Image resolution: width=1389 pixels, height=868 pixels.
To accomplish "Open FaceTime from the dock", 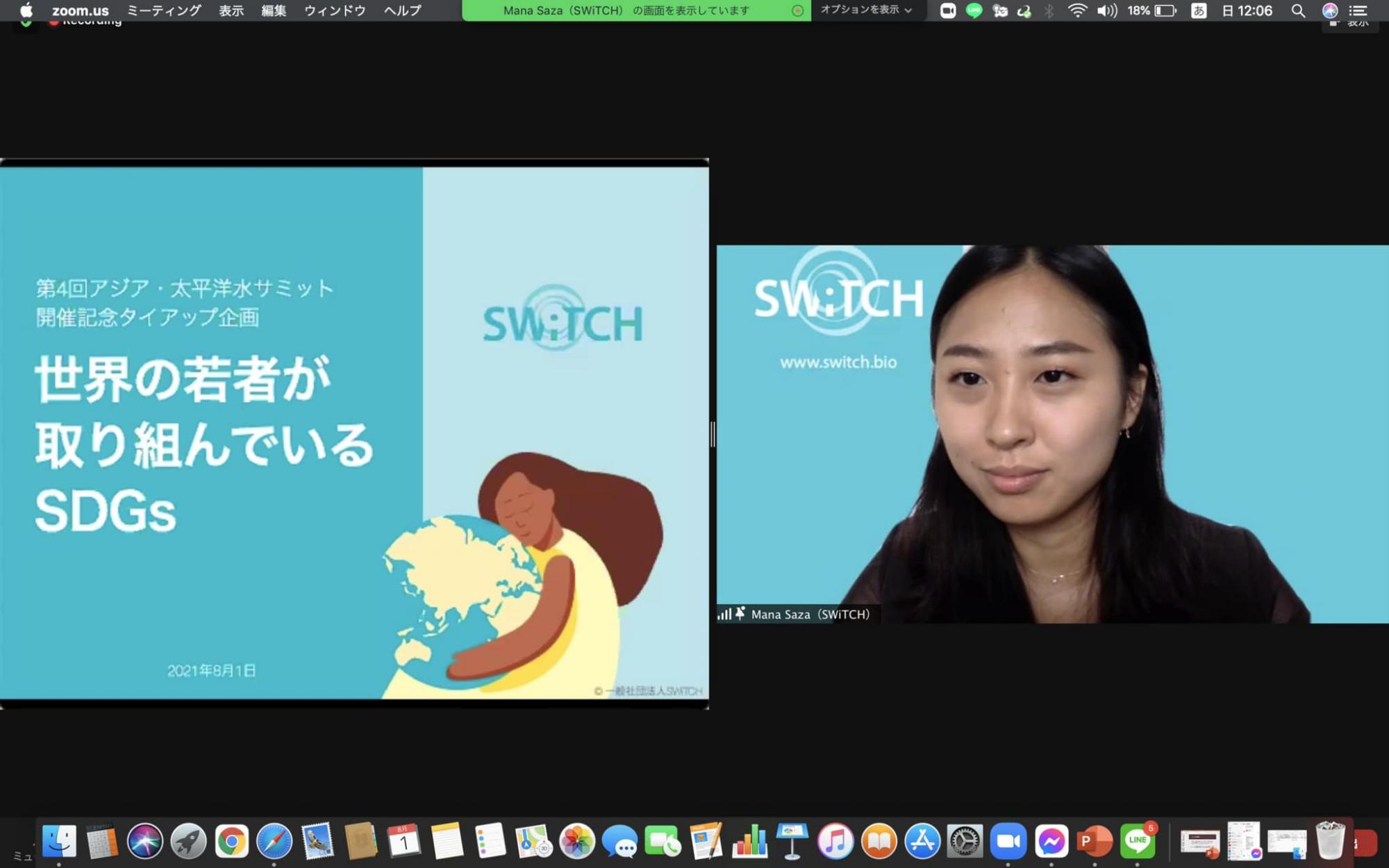I will [663, 841].
